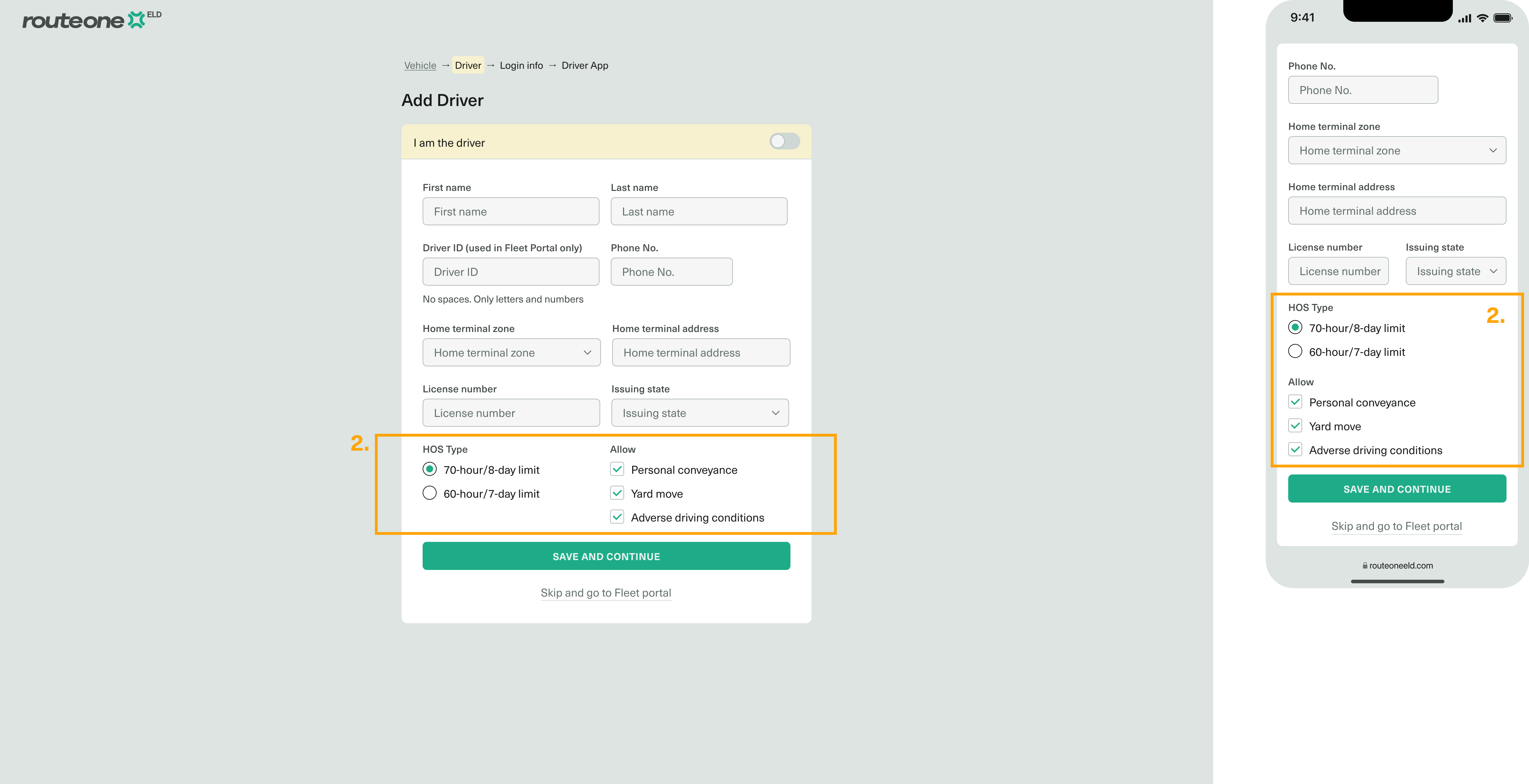Toggle Adverse driving conditions checkbox in web form
The width and height of the screenshot is (1529, 784).
[x=617, y=517]
